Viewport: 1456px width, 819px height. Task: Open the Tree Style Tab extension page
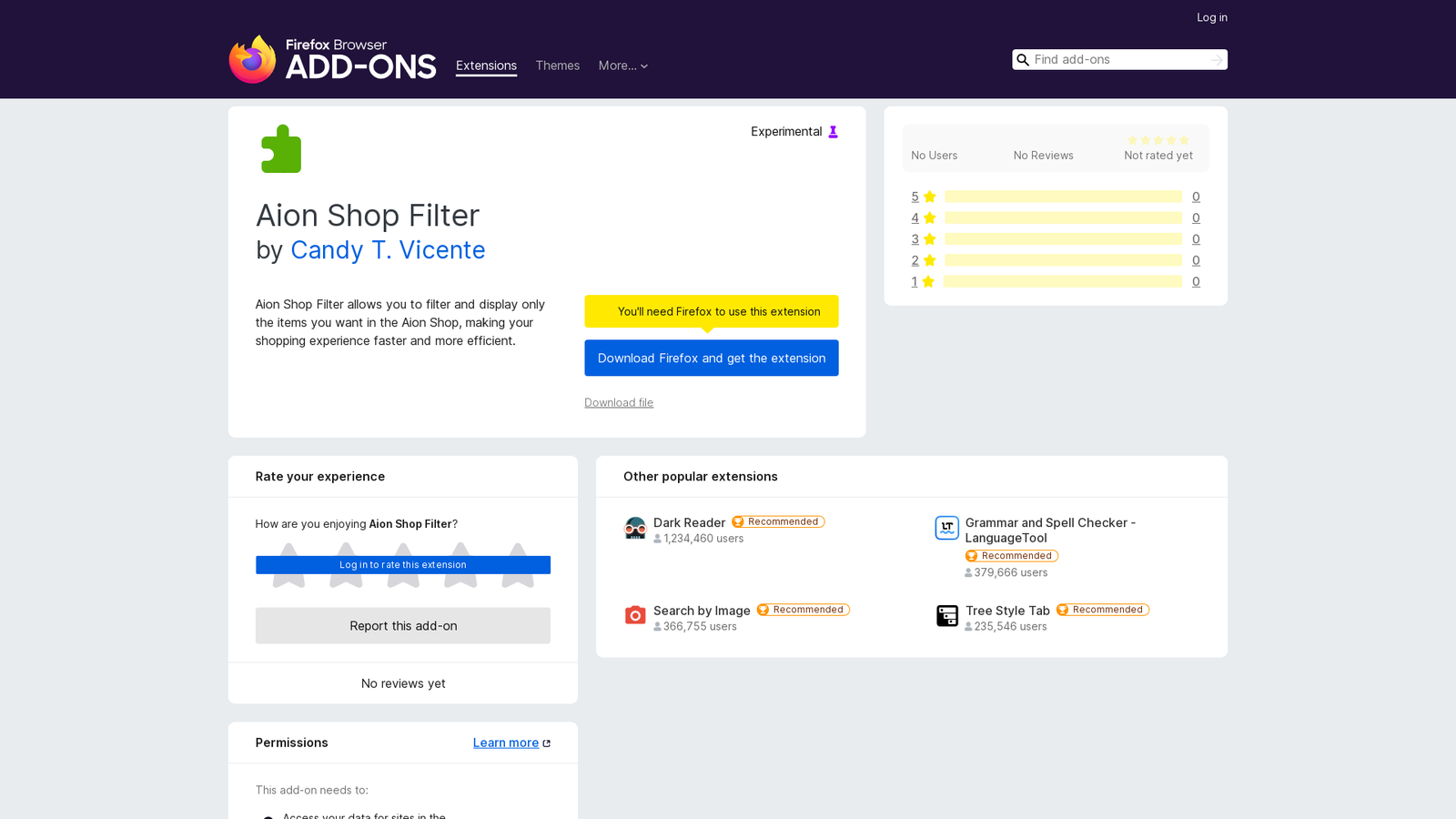click(x=1007, y=611)
